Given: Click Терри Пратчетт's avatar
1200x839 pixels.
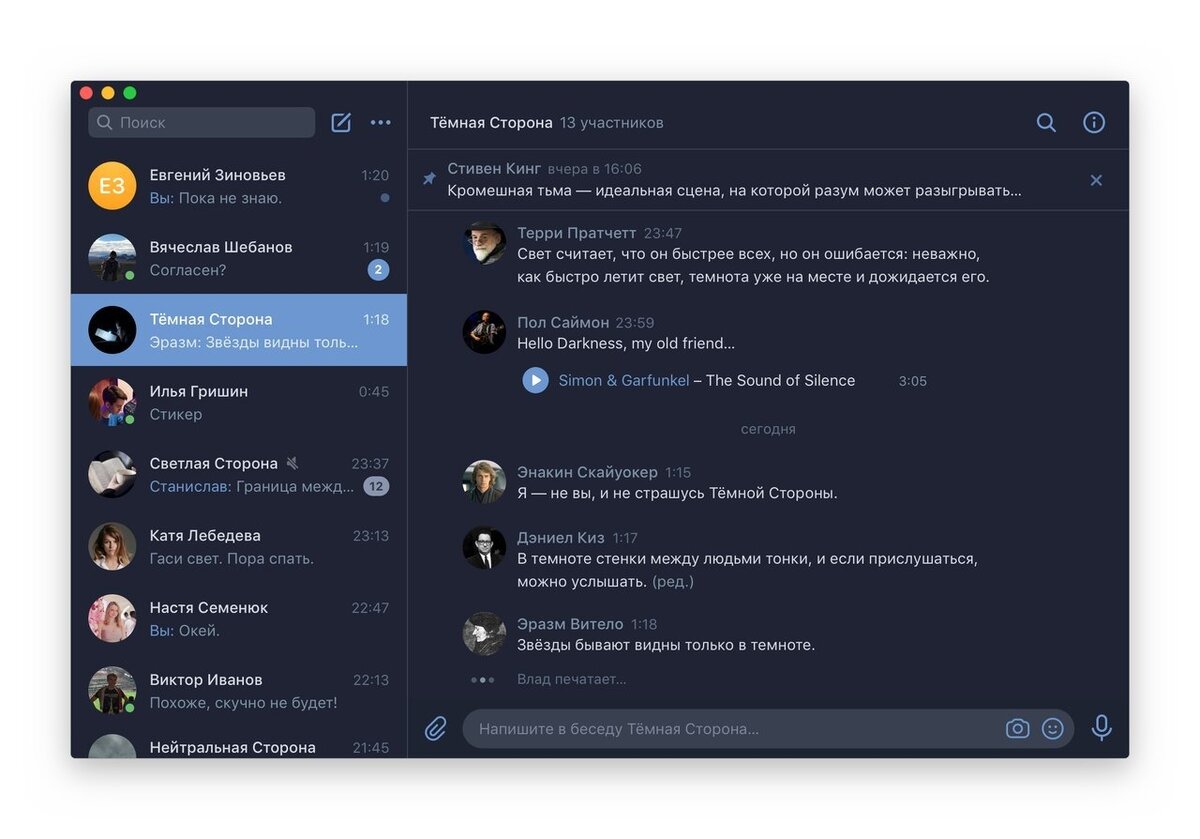Looking at the screenshot, I should [x=484, y=243].
